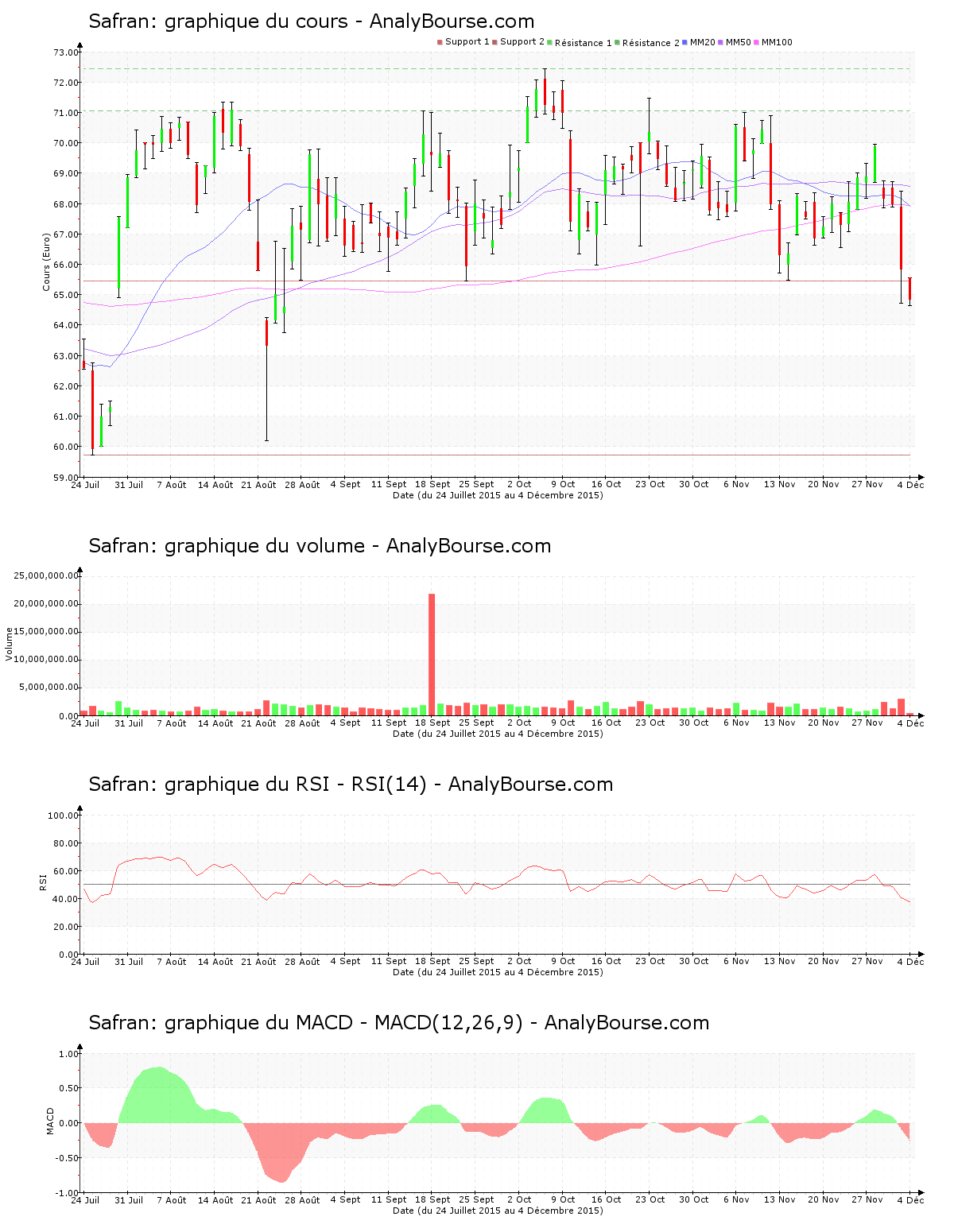Click the 'Safran: graphique du cours' chart title
The width and height of the screenshot is (954, 1232).
pyautogui.click(x=311, y=21)
